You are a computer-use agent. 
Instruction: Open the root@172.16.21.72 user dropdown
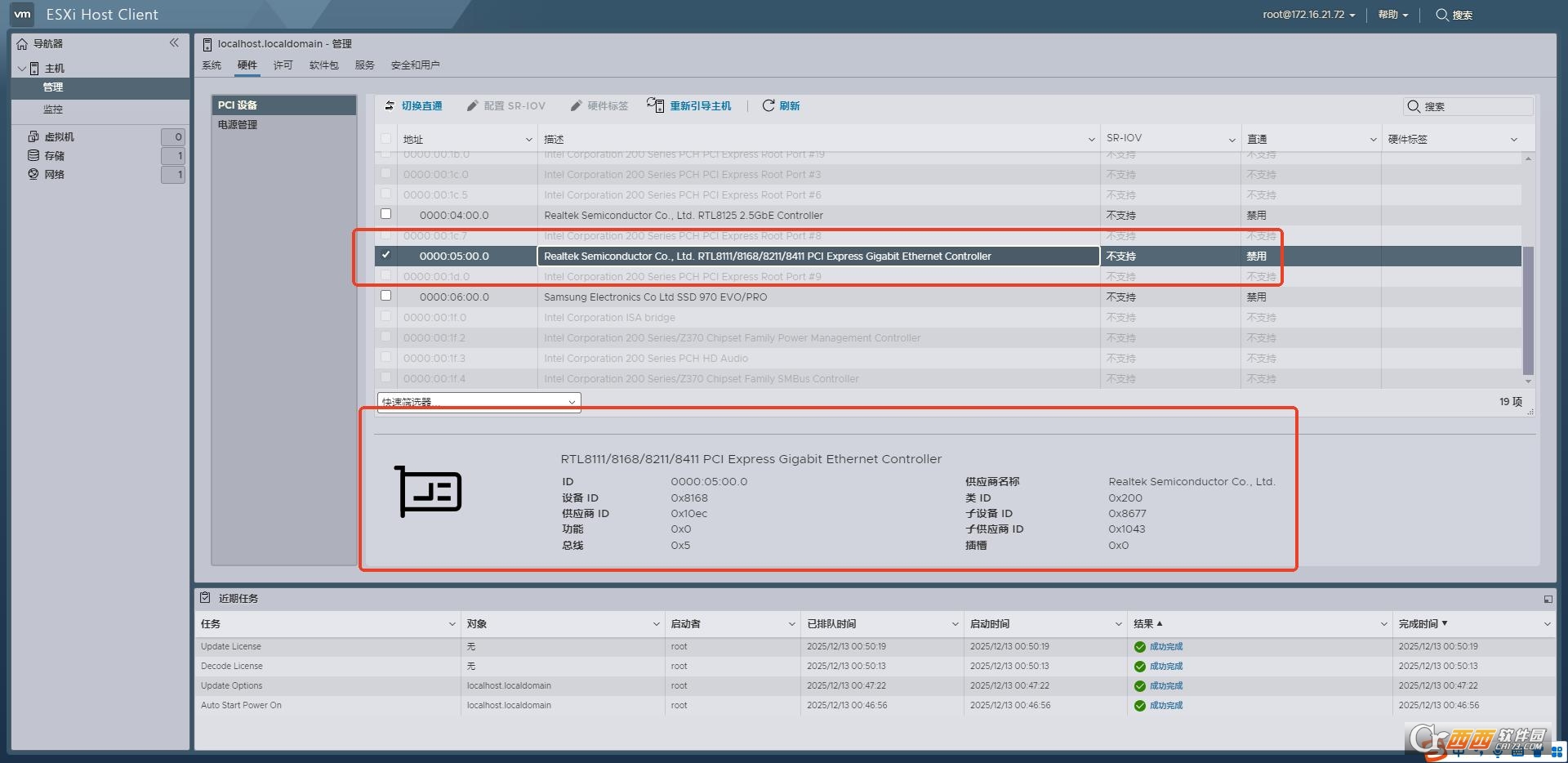pyautogui.click(x=1308, y=15)
